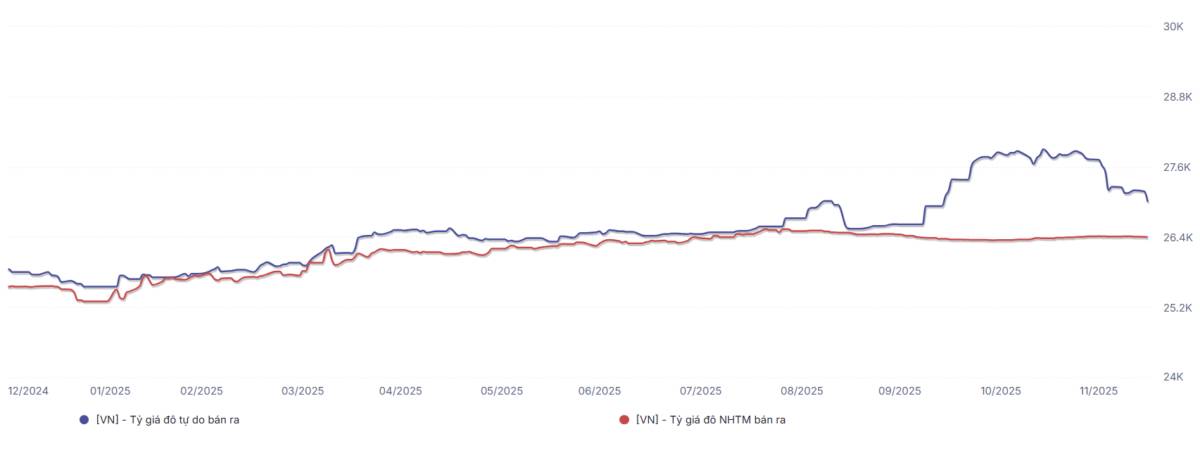1200x460 pixels.
Task: Click the 28.8K y-axis value
Action: (x=1169, y=97)
